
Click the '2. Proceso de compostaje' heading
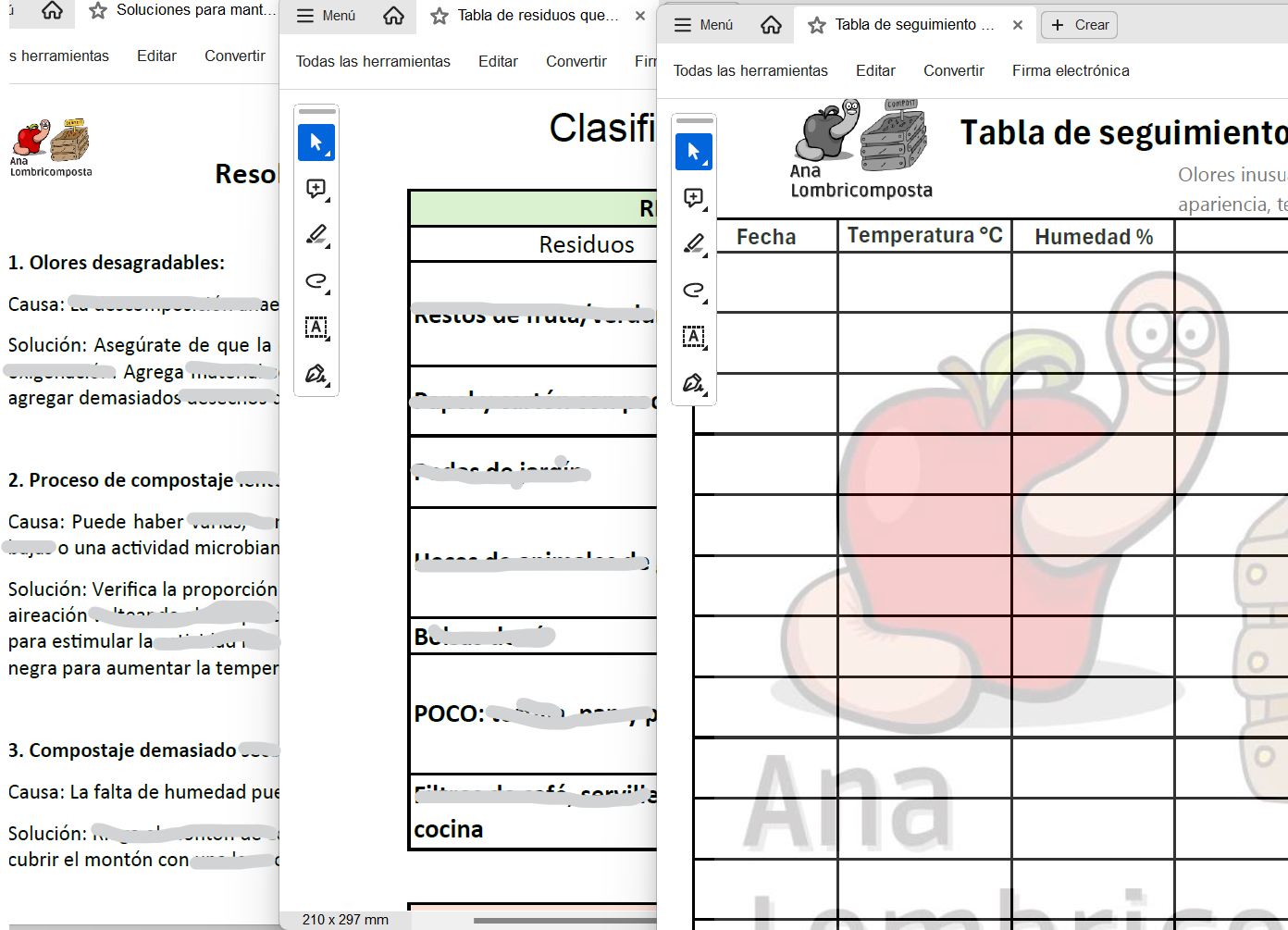tap(120, 480)
